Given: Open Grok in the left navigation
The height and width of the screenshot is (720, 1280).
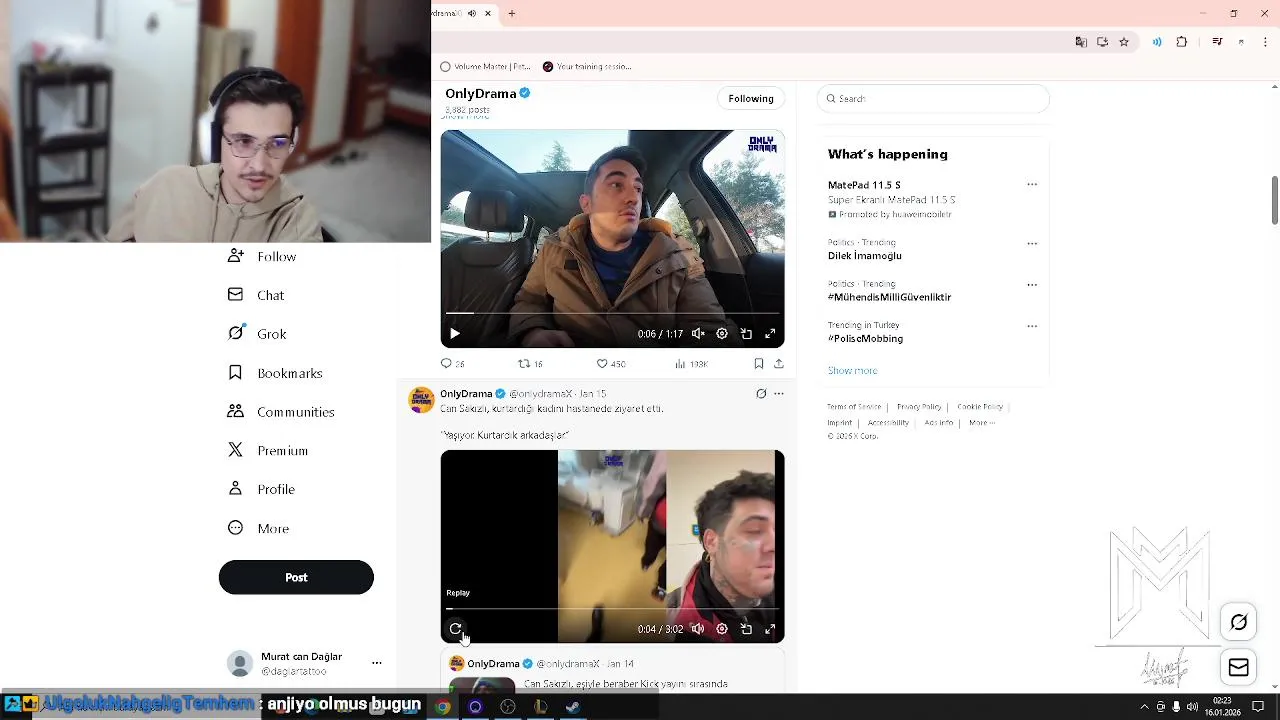Looking at the screenshot, I should coord(257,334).
